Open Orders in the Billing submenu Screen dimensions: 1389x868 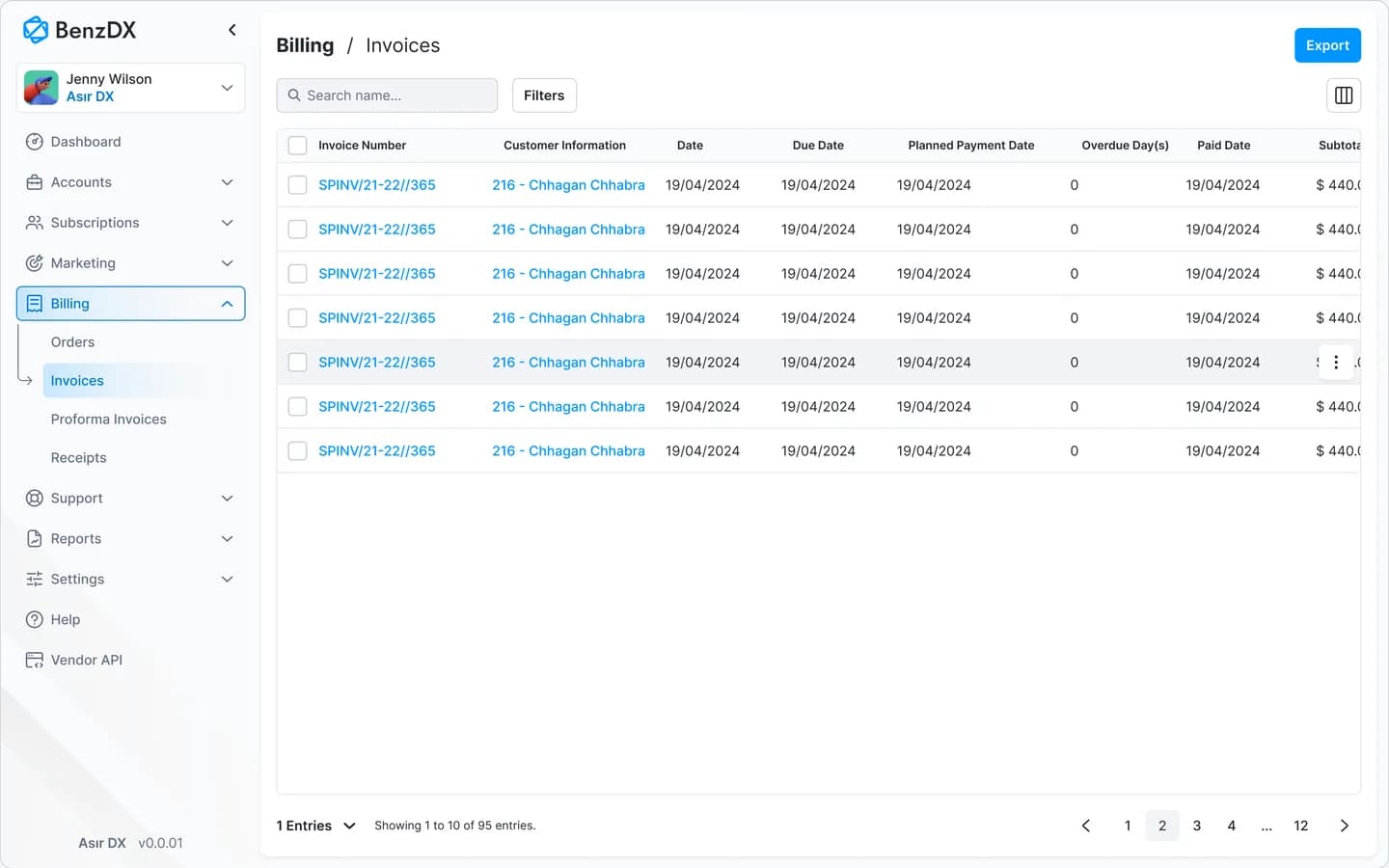point(72,342)
